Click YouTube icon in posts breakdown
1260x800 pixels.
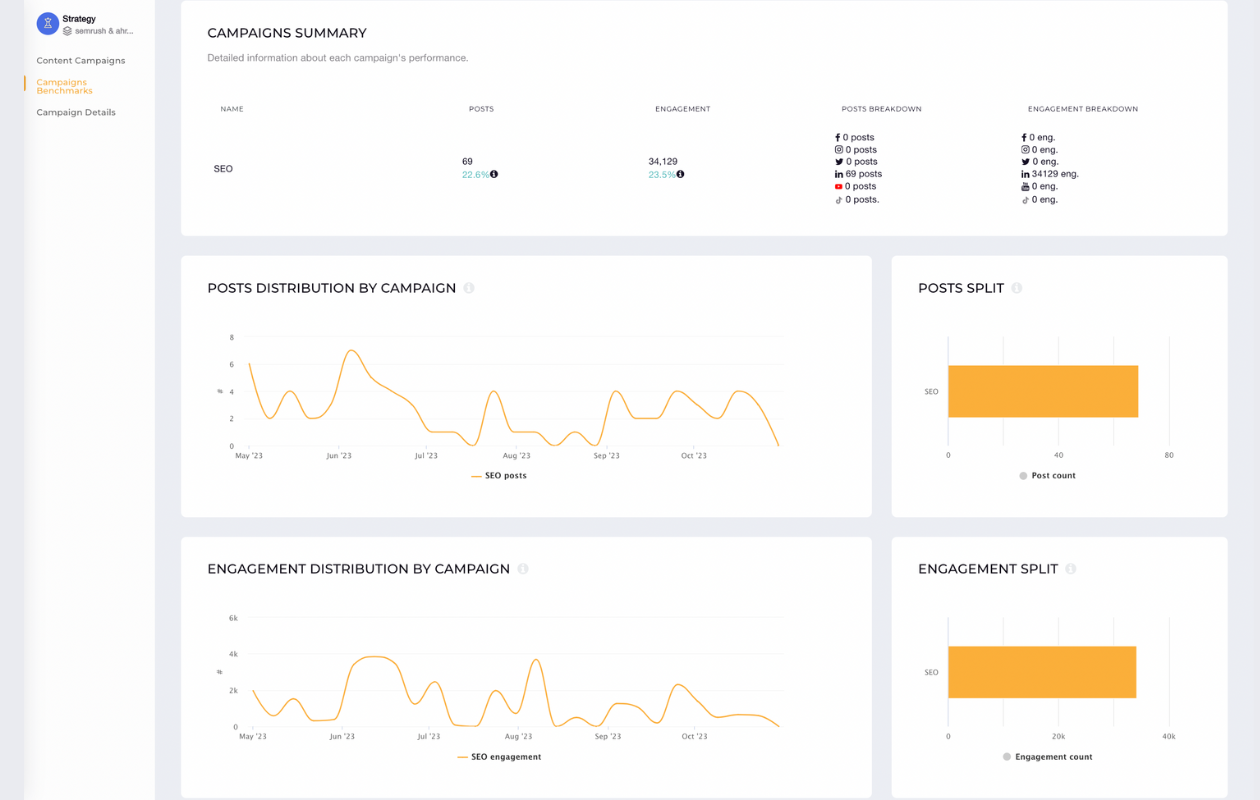coord(839,186)
